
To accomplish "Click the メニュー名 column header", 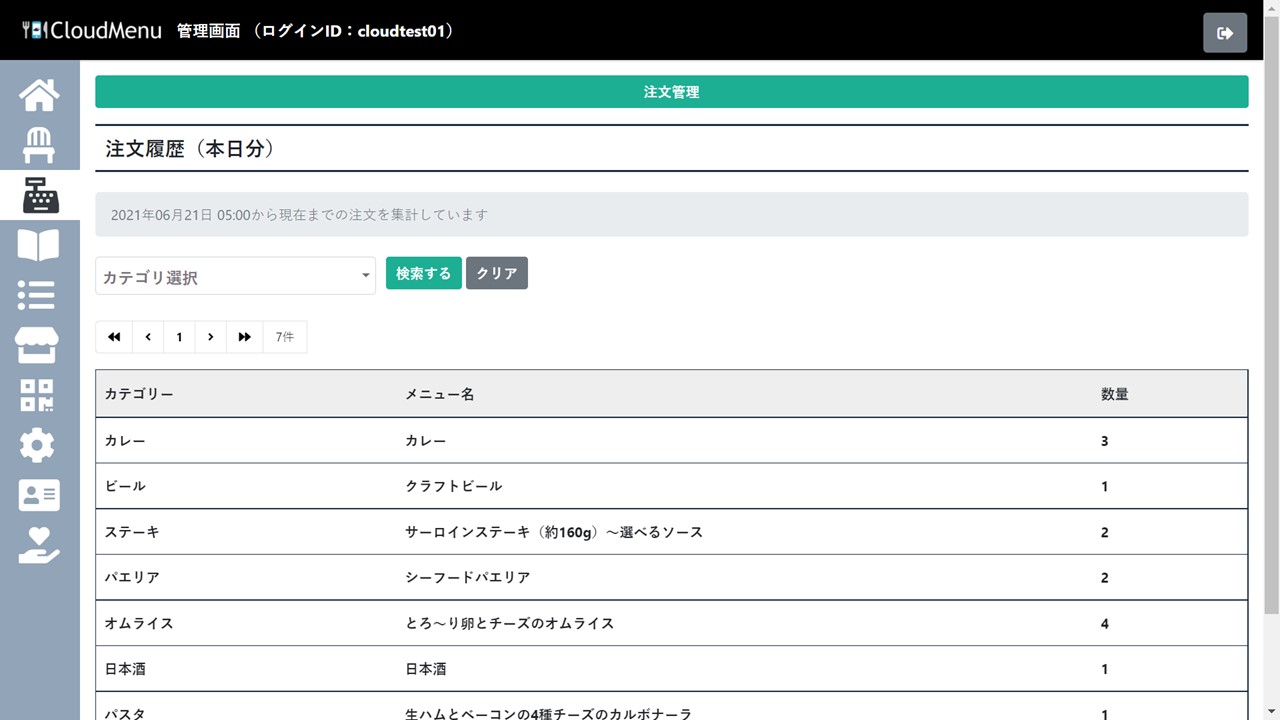I will (440, 394).
